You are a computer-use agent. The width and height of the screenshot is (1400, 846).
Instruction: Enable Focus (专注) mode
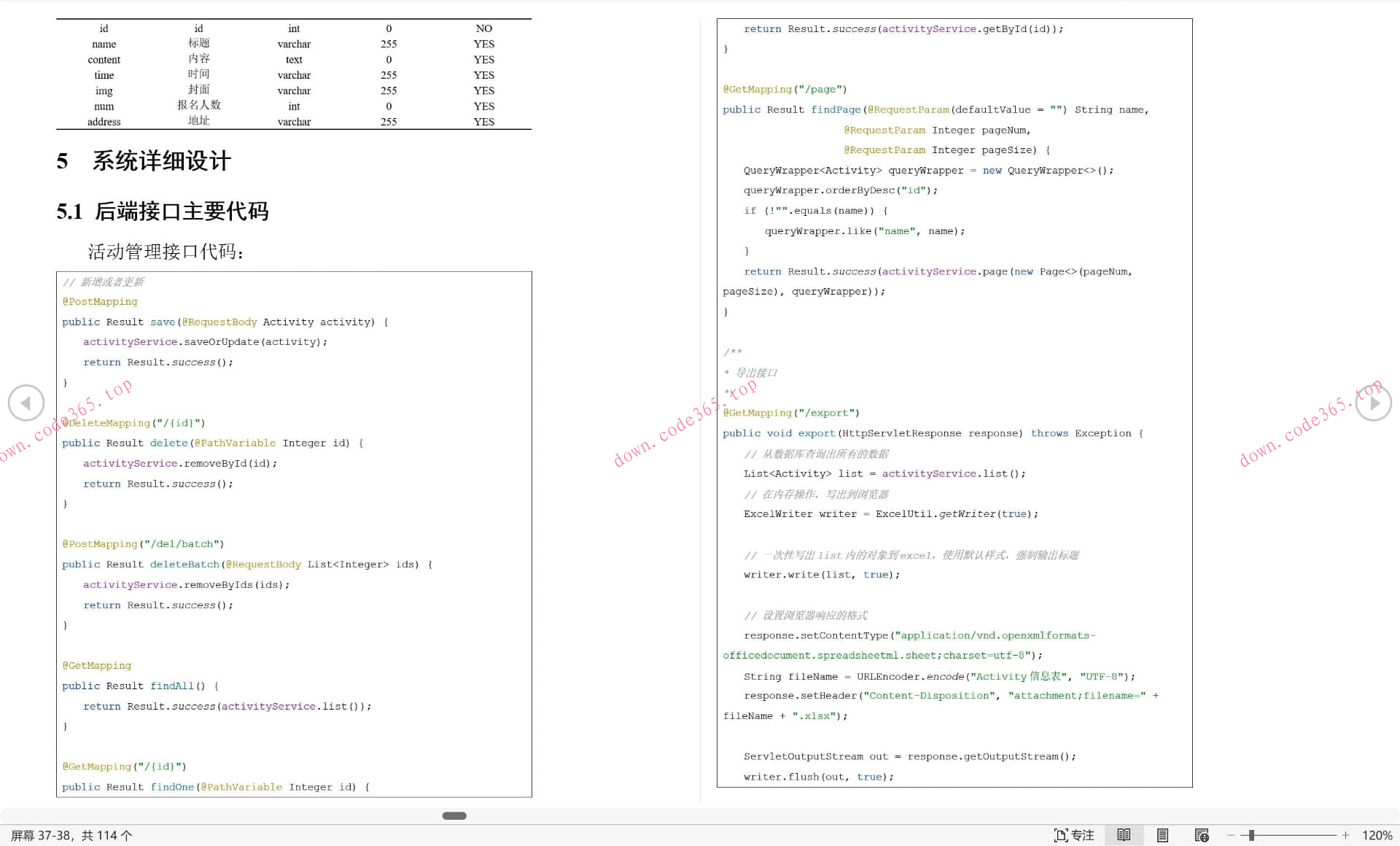tap(1074, 835)
